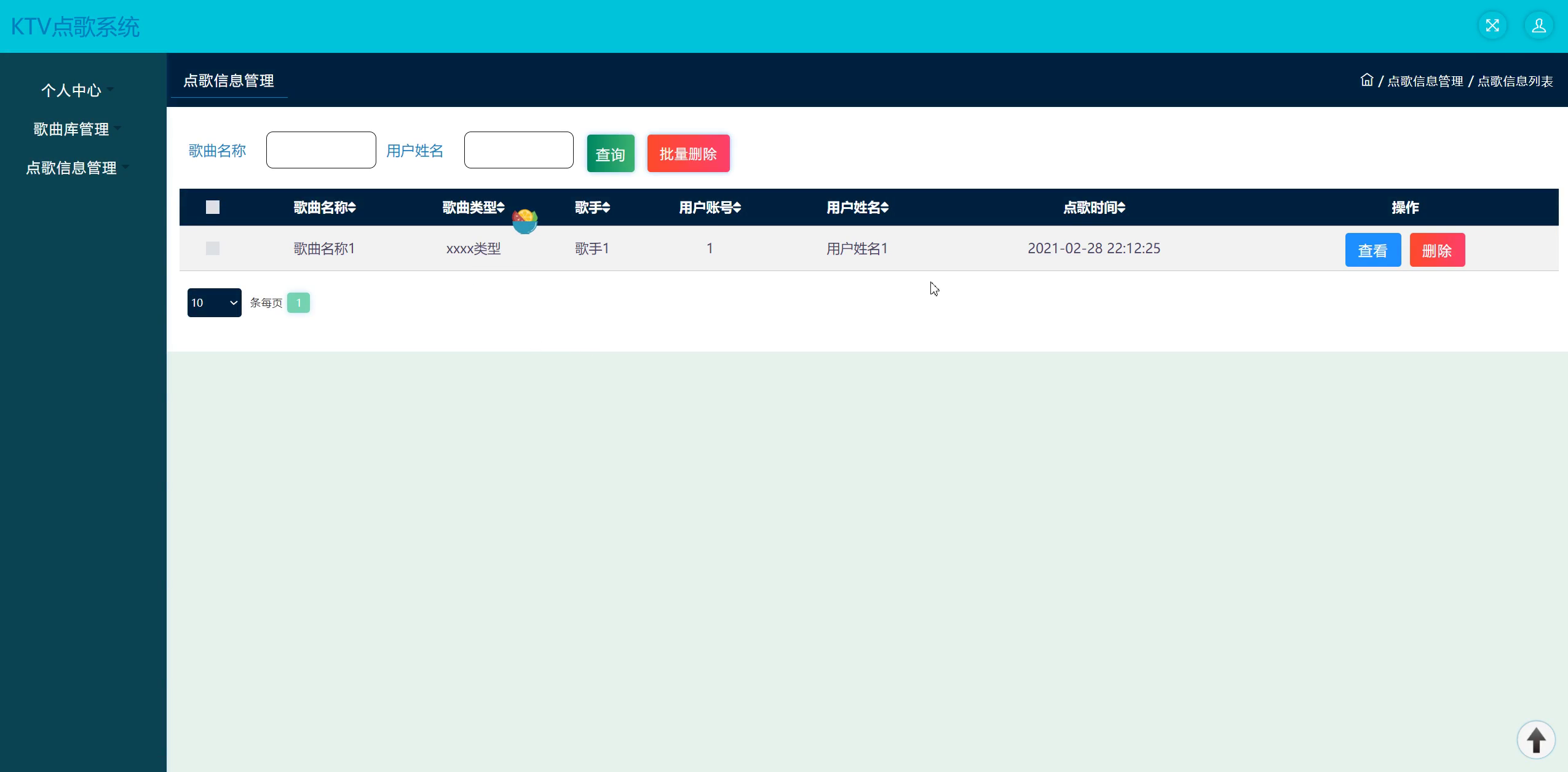Click 点歌信息管理 in the breadcrumb
The image size is (1568, 772).
tap(1425, 81)
